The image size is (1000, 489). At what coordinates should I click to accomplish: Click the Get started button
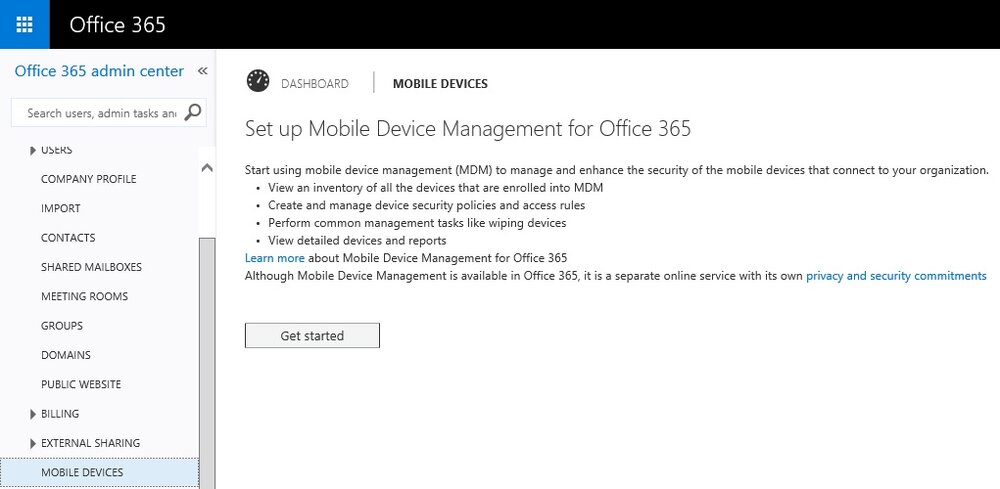(x=312, y=335)
